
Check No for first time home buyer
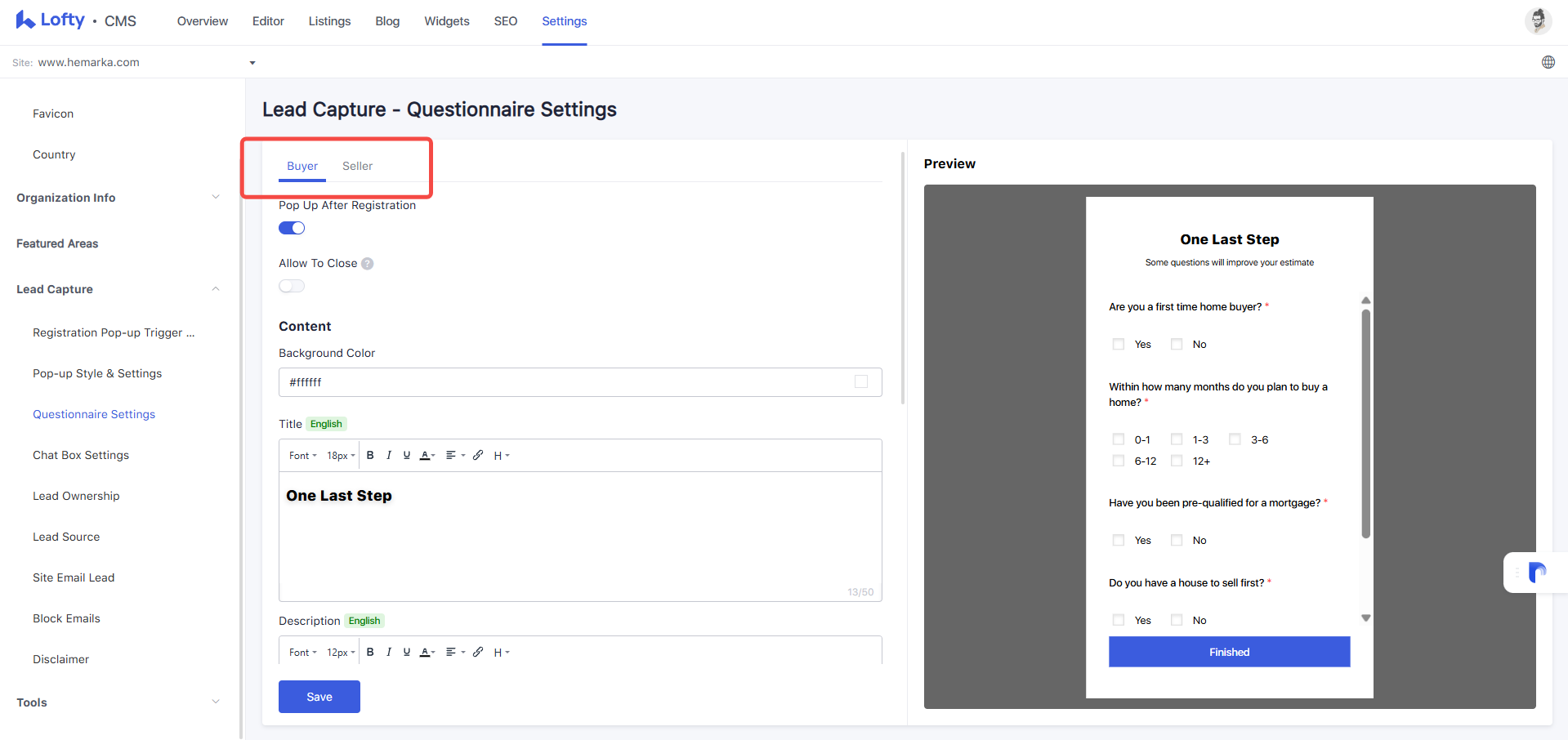coord(1177,345)
